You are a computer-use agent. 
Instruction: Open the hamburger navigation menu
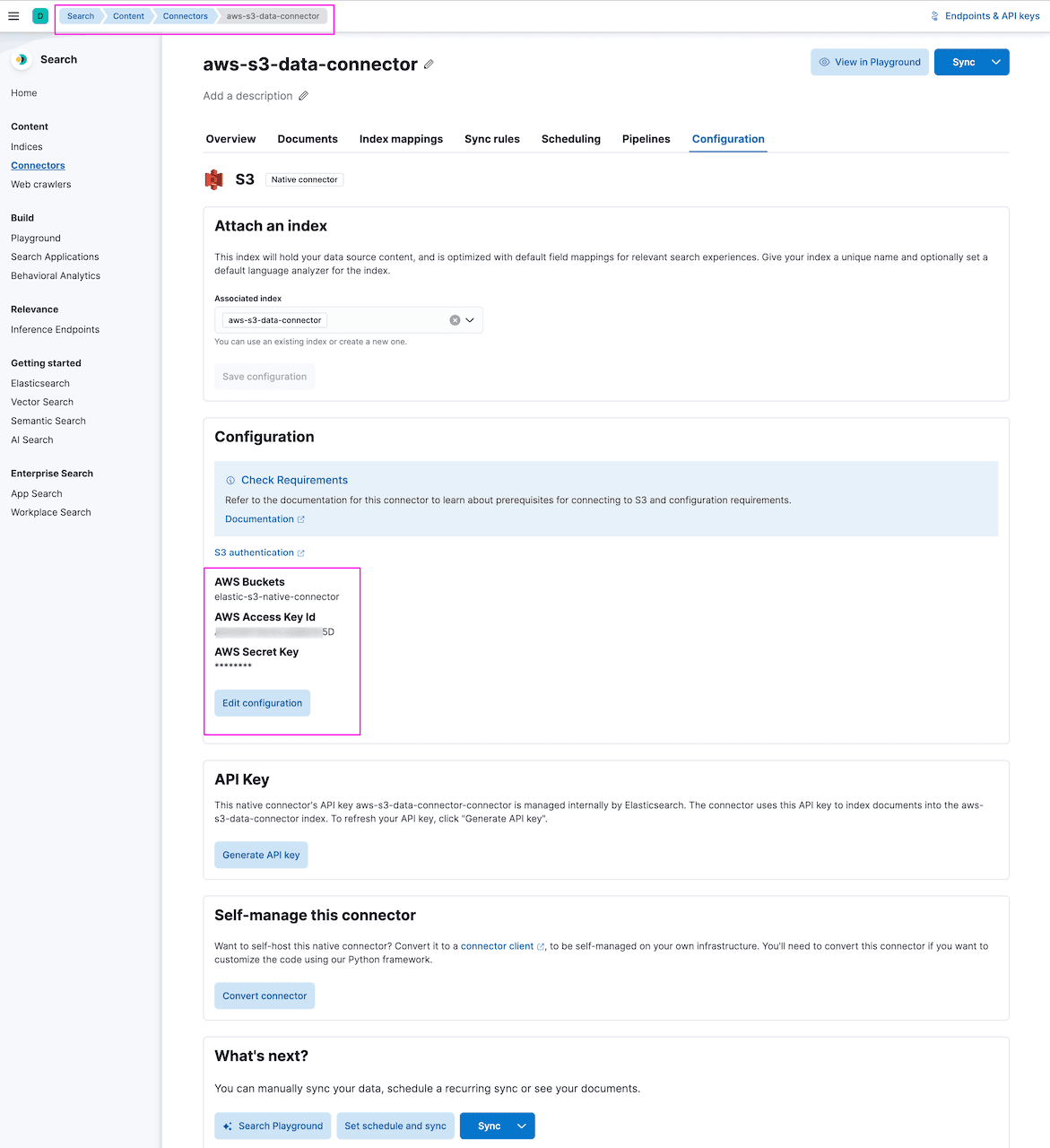click(13, 16)
